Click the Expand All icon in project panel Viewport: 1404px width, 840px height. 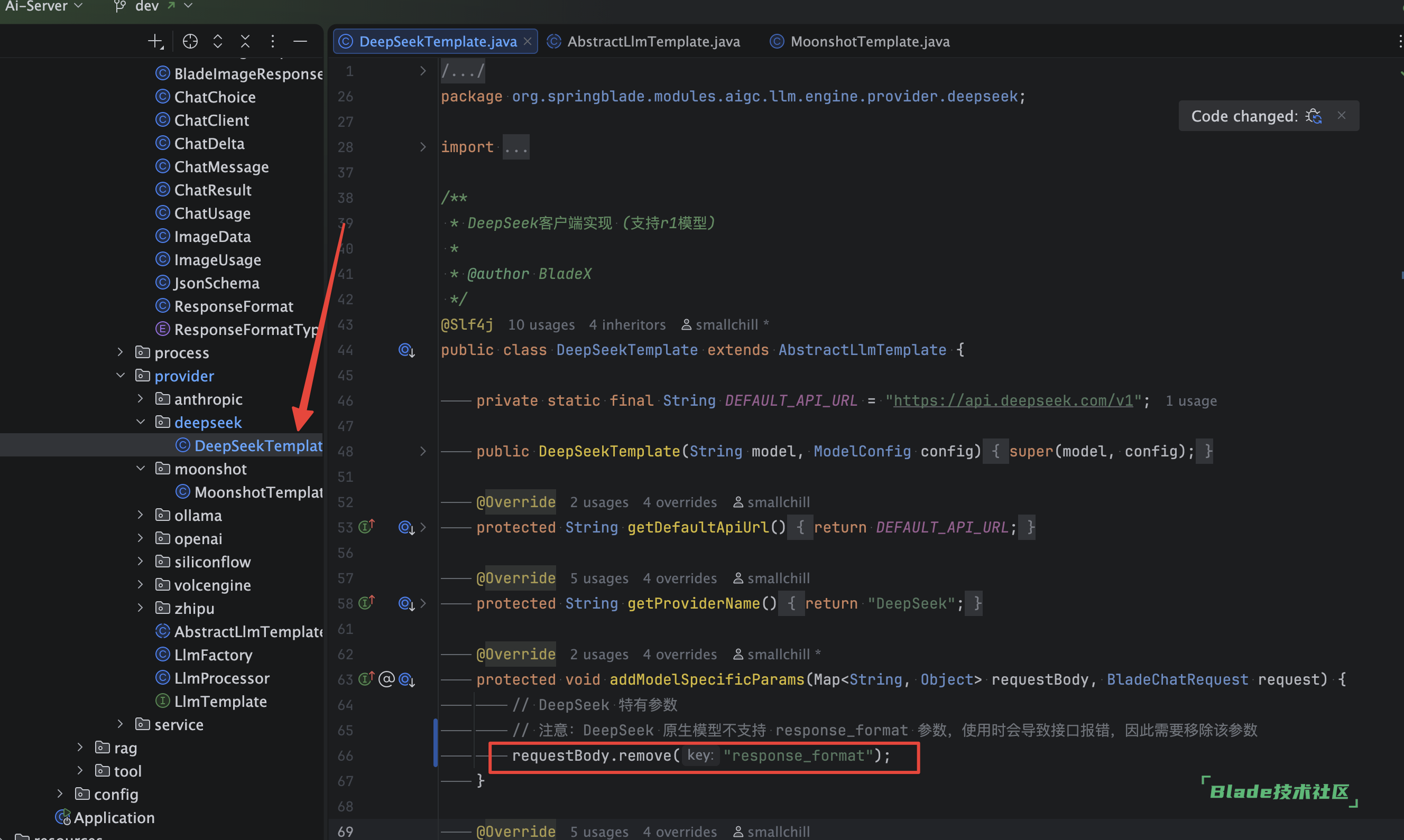217,41
